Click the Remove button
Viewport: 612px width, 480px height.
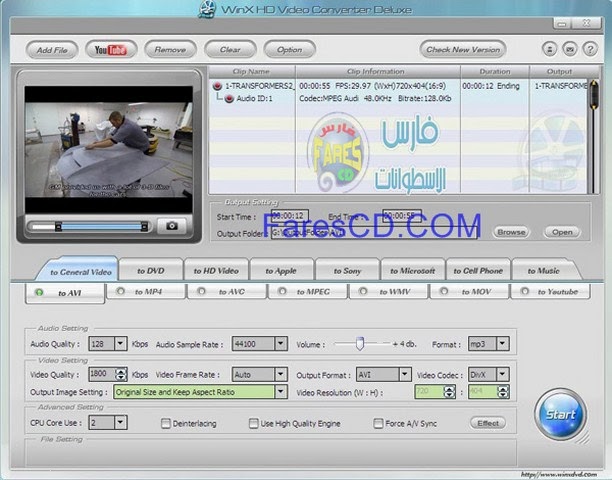click(170, 50)
